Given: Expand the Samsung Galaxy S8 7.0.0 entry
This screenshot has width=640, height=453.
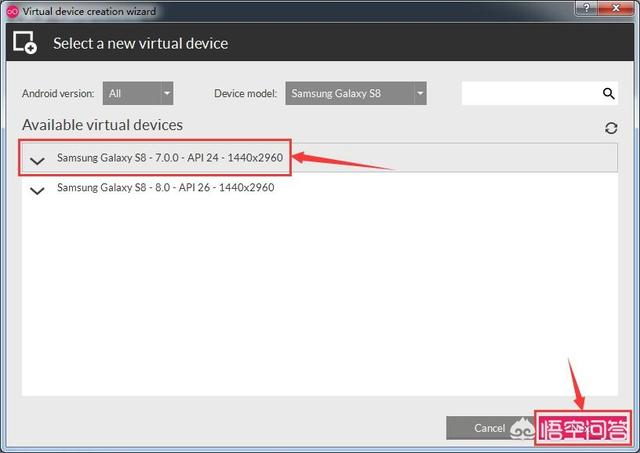Looking at the screenshot, I should pos(37,161).
